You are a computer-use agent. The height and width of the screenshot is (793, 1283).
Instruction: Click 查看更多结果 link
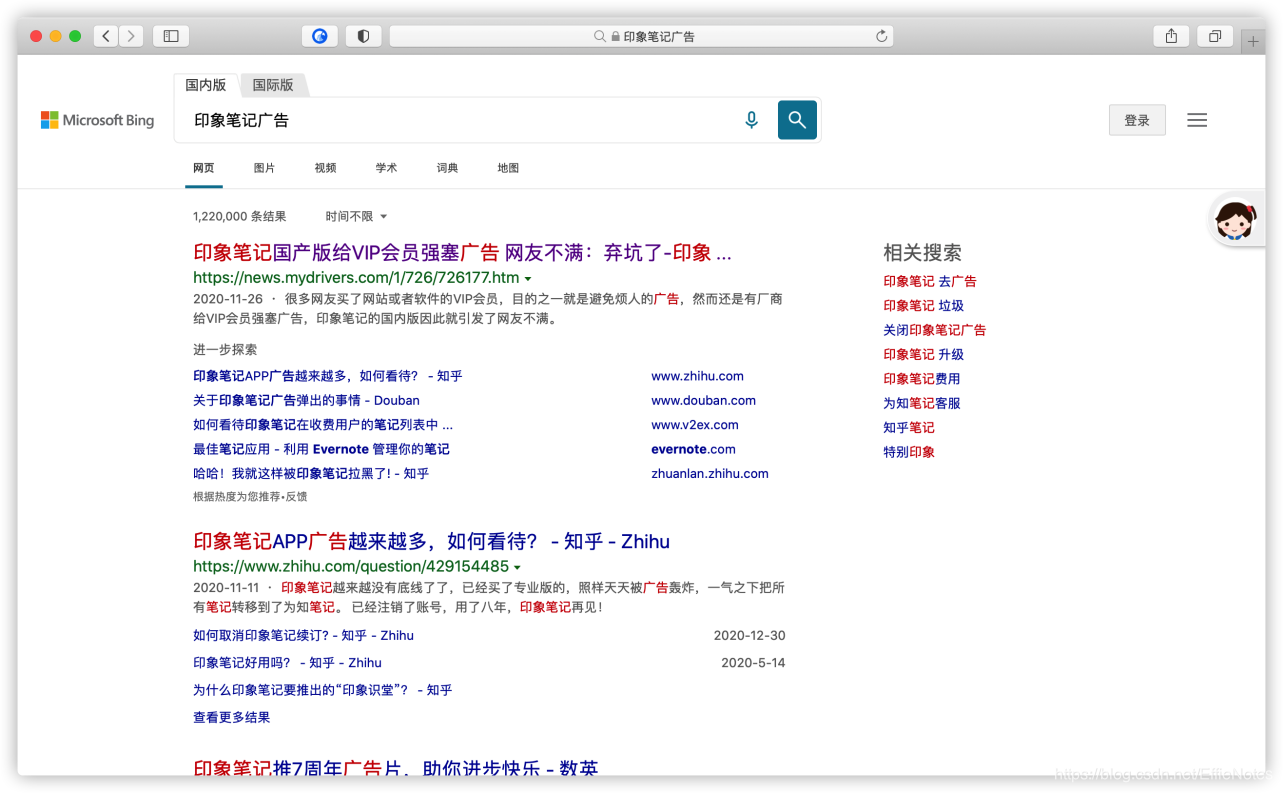[232, 717]
